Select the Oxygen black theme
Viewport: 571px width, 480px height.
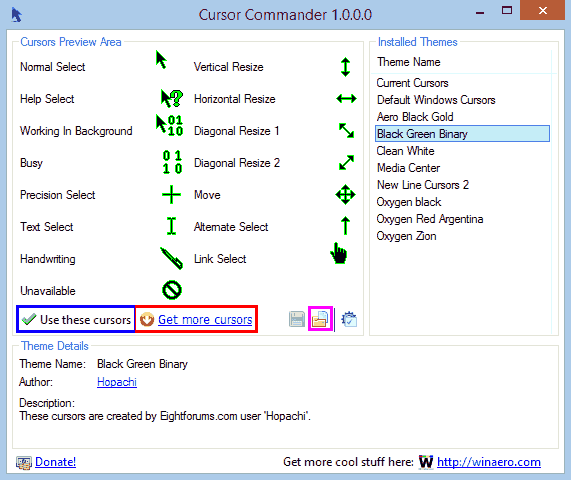coord(462,202)
